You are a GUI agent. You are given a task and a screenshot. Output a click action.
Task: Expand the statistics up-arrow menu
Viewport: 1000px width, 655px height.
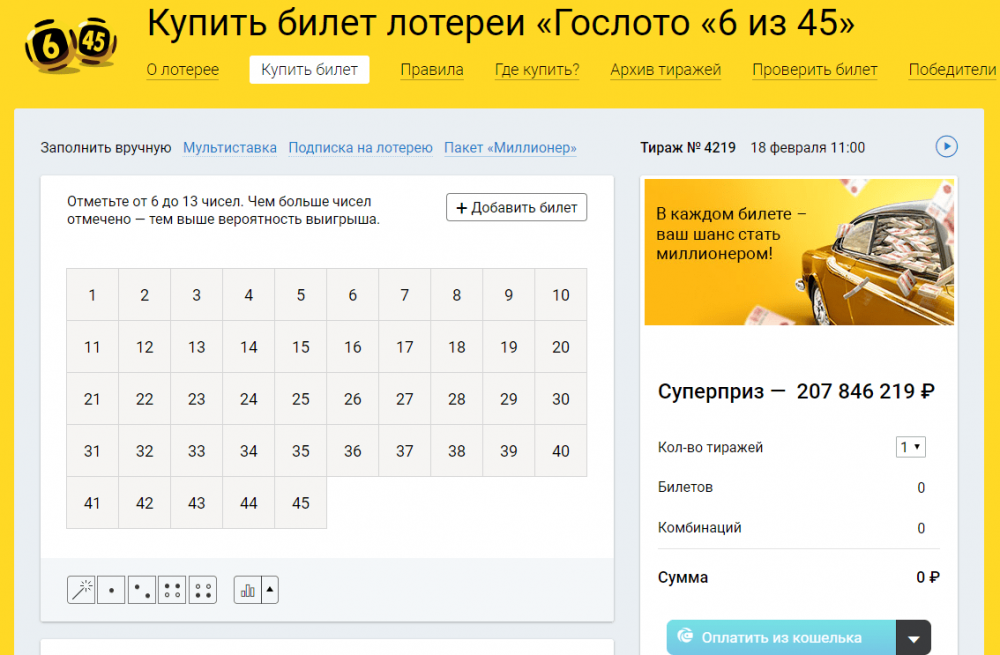(270, 590)
